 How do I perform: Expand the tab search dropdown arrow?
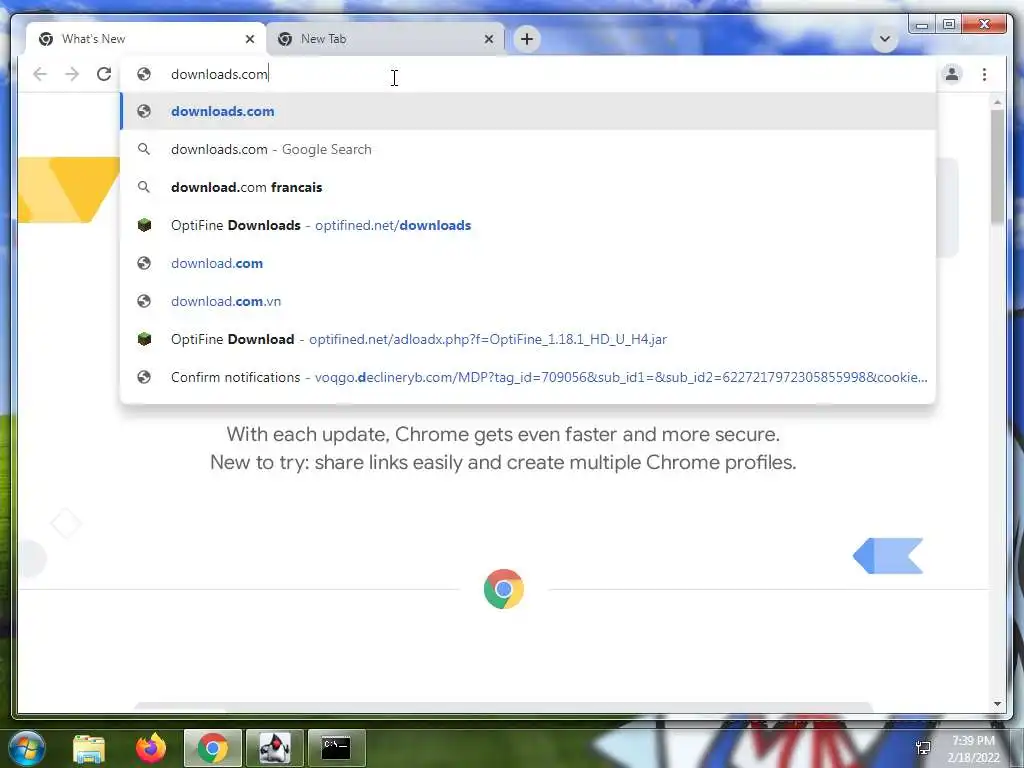point(885,39)
